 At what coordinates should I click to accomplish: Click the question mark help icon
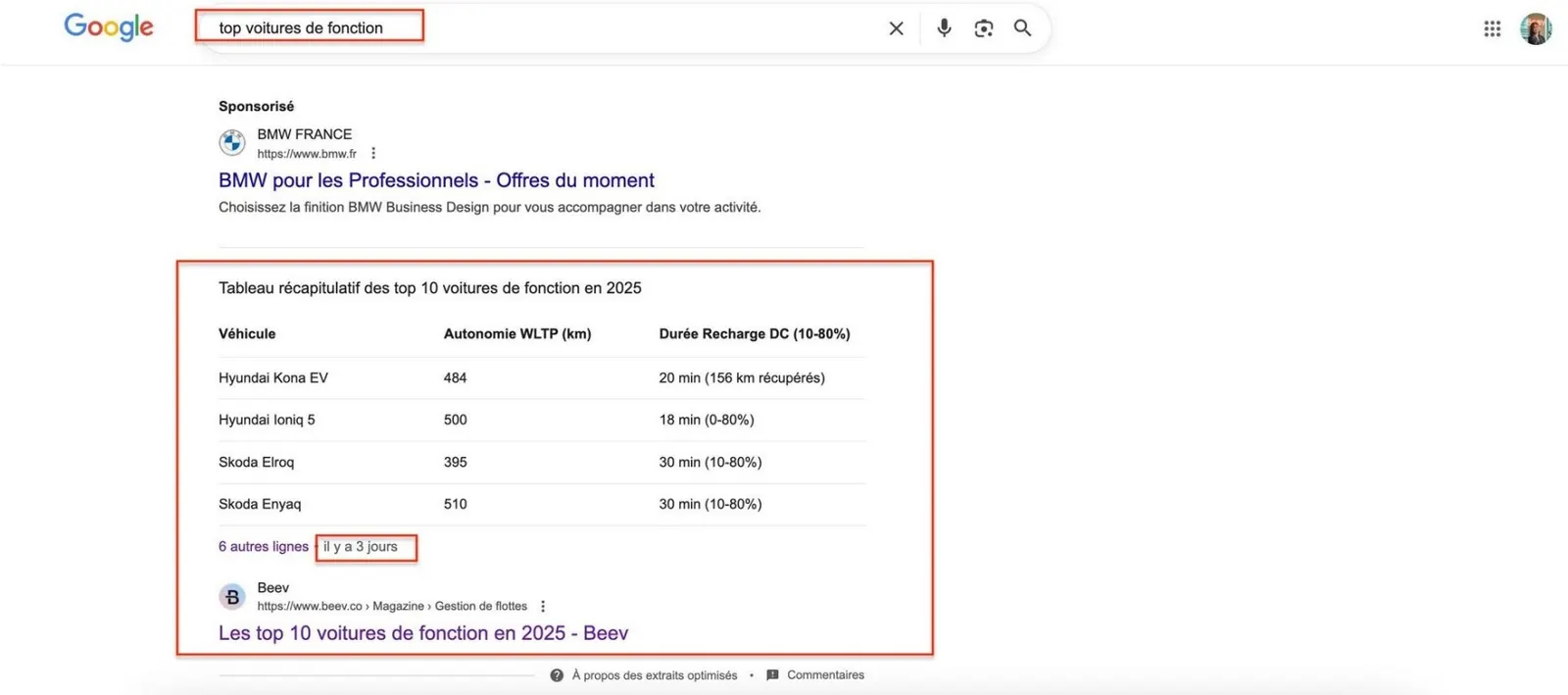coord(557,675)
